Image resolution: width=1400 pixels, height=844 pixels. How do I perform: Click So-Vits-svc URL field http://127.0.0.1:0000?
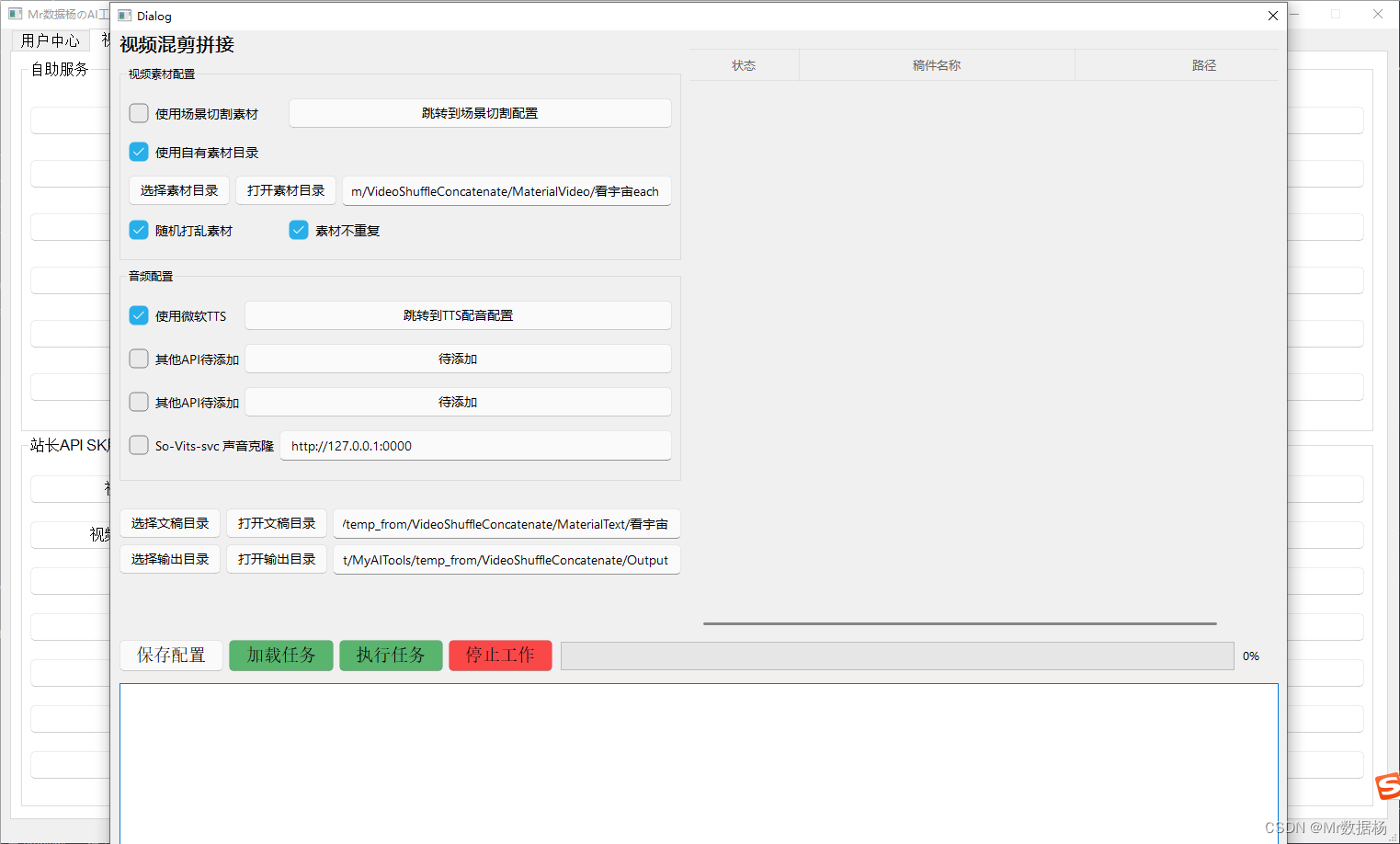475,446
